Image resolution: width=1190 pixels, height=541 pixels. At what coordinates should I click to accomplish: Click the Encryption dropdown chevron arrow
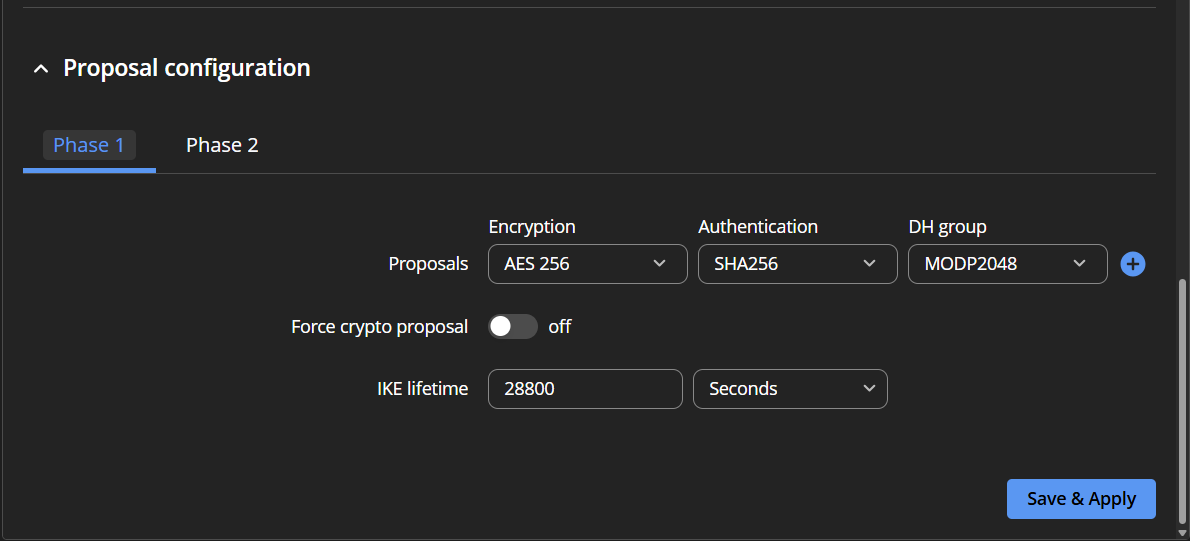click(x=660, y=263)
